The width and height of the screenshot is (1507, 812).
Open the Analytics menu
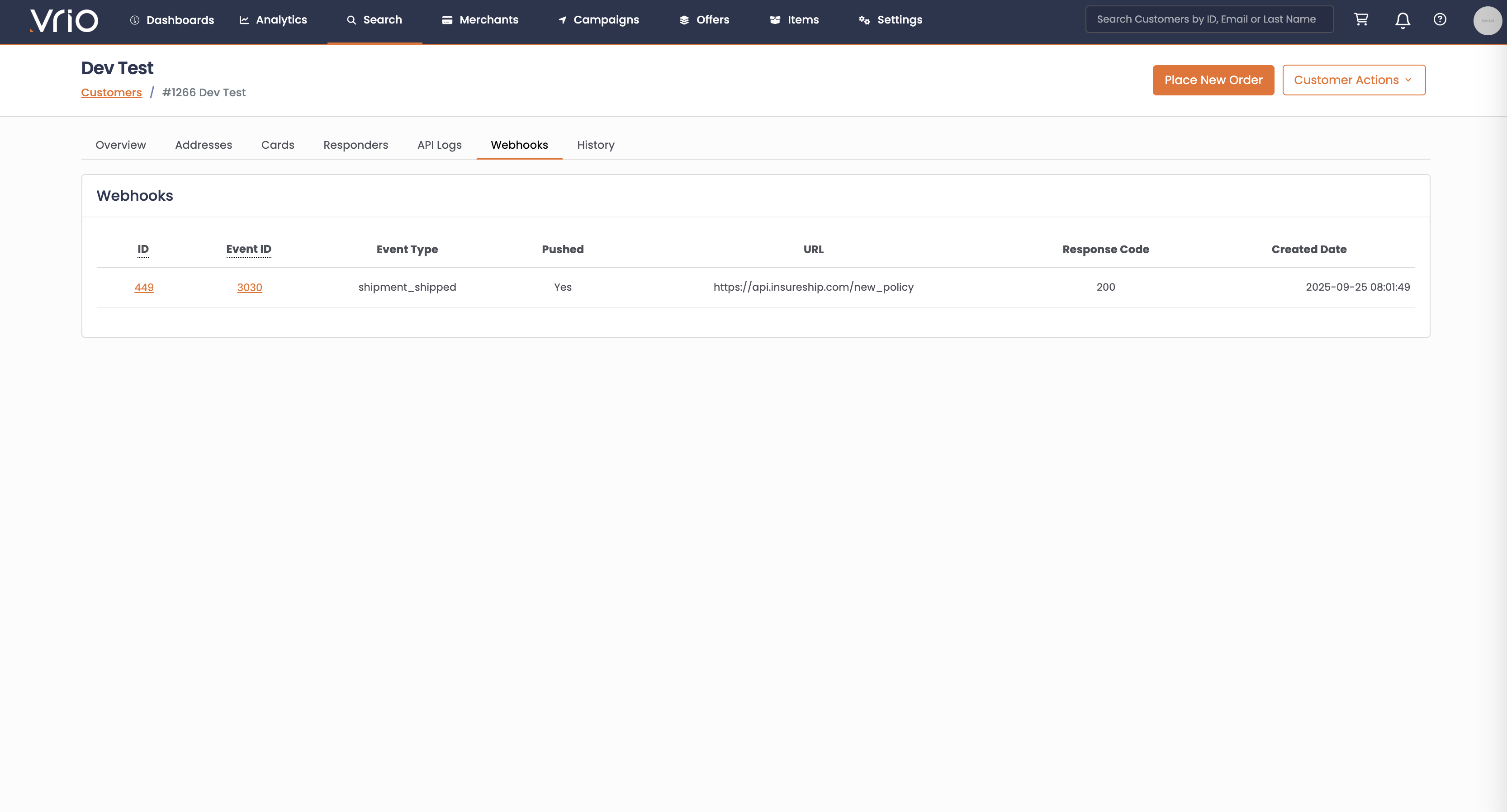pyautogui.click(x=273, y=20)
